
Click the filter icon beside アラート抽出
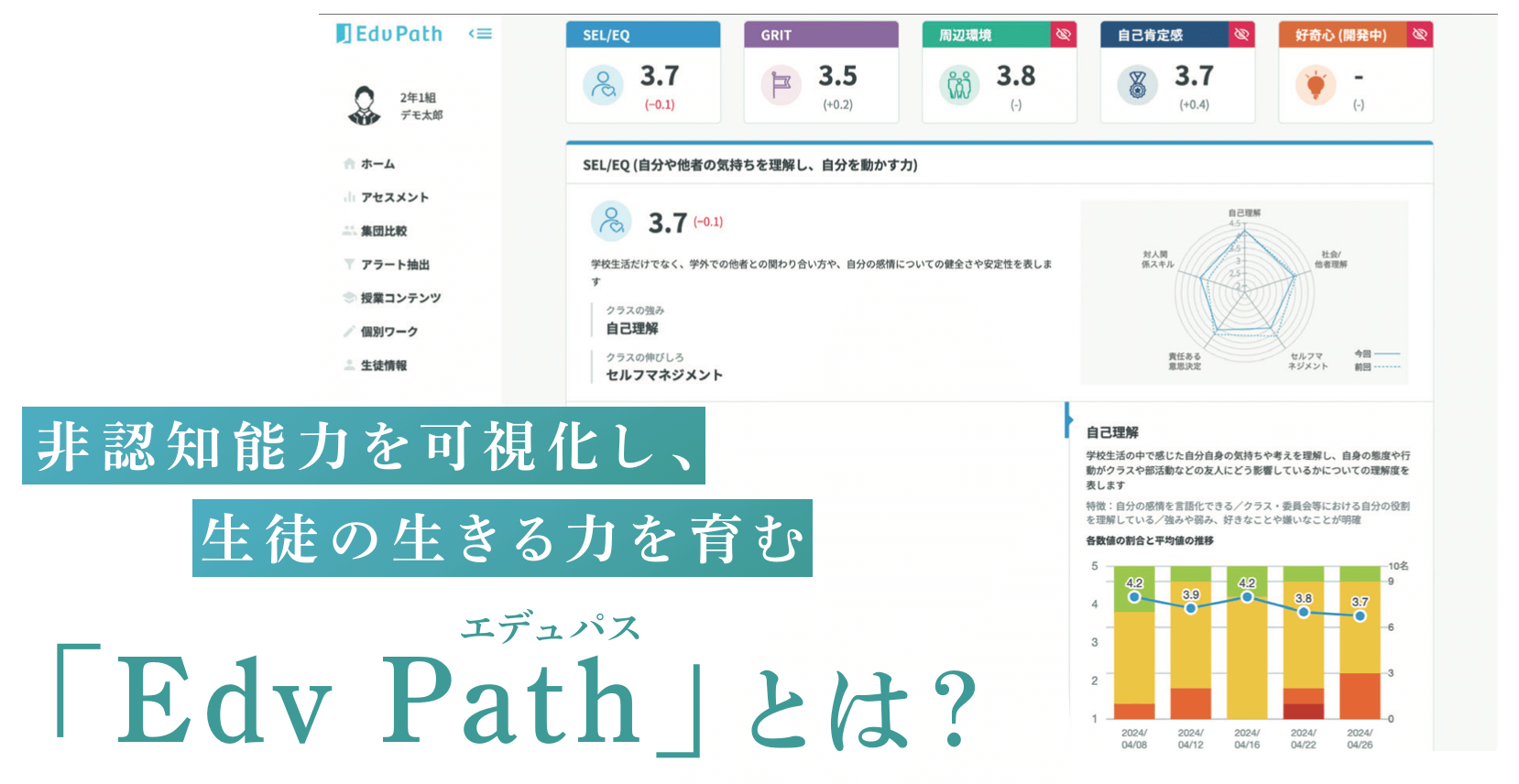pyautogui.click(x=349, y=265)
